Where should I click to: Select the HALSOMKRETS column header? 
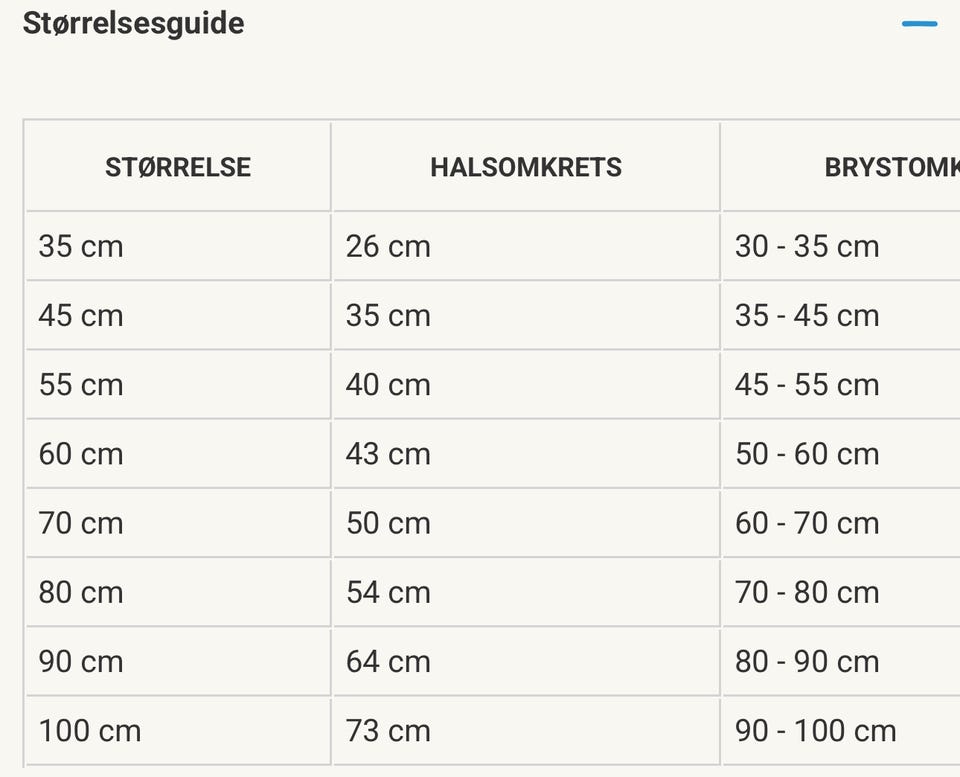(x=526, y=167)
